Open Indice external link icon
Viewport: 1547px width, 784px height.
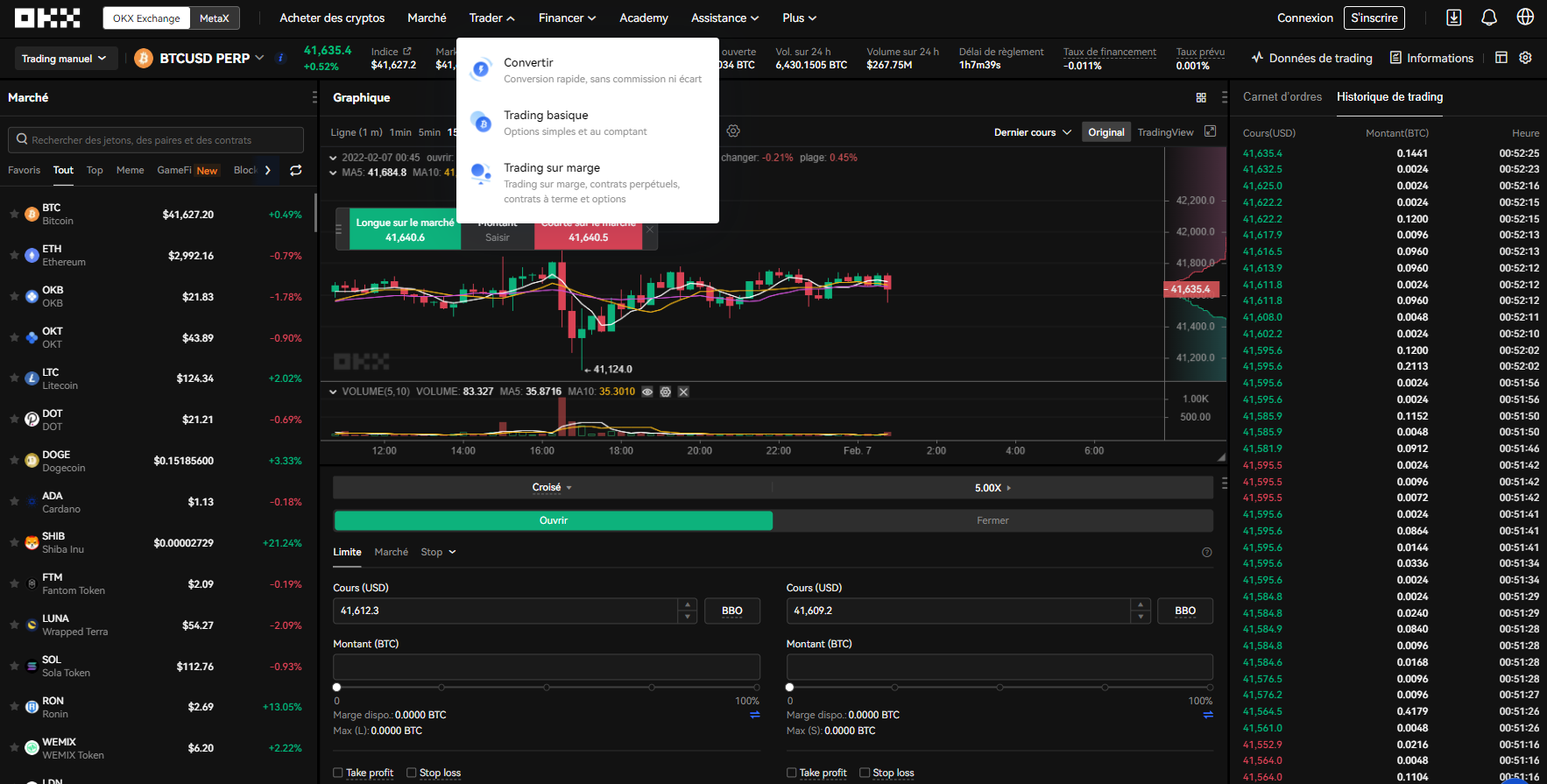[x=406, y=52]
